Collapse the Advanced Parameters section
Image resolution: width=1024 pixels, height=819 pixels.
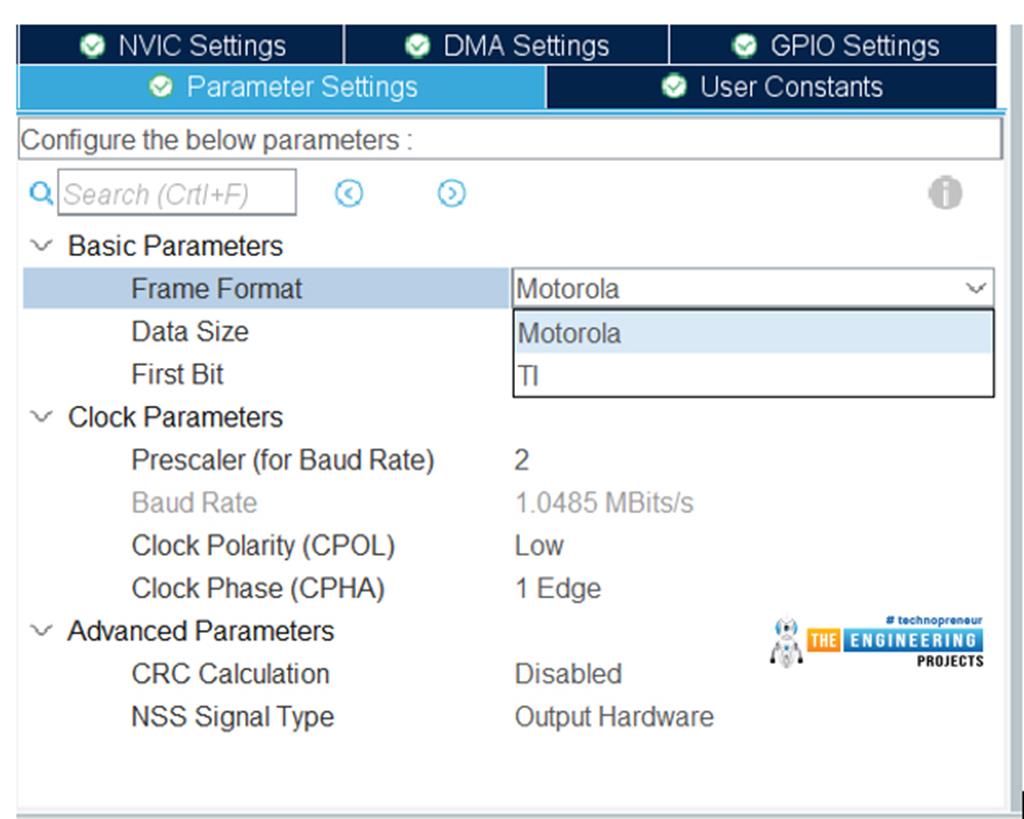tap(40, 631)
